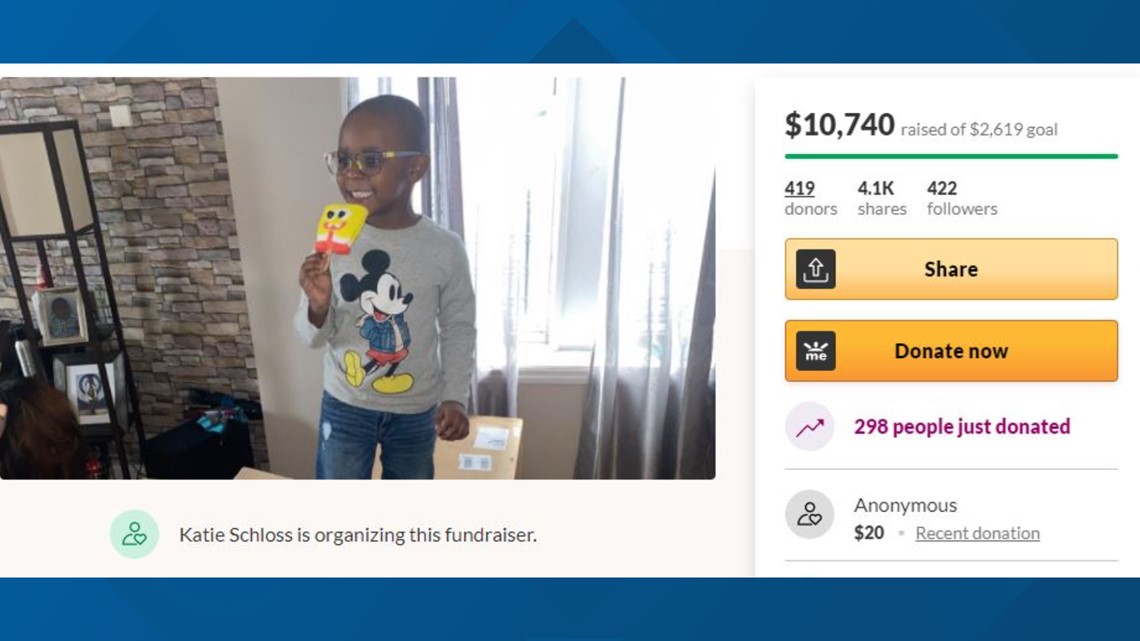Click the Anonymous donor name
Viewport: 1140px width, 641px height.
click(x=905, y=505)
